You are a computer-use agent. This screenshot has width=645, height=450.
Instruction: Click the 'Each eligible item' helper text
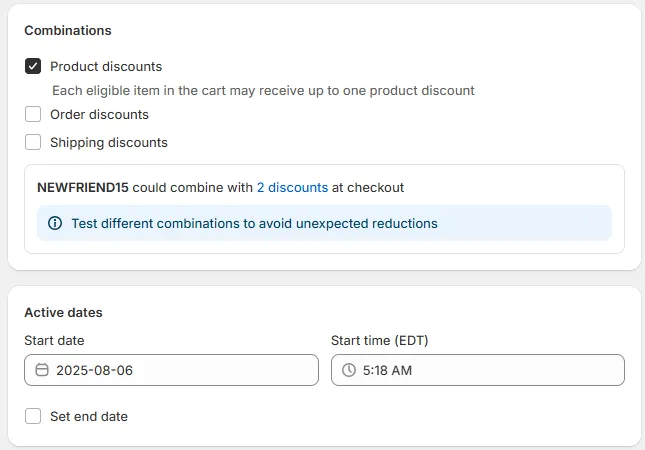[263, 91]
